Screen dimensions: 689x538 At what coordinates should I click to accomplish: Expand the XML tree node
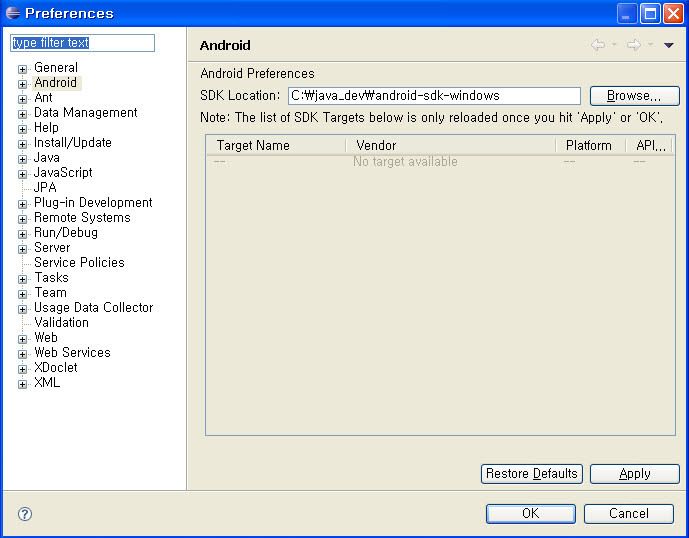pyautogui.click(x=22, y=384)
